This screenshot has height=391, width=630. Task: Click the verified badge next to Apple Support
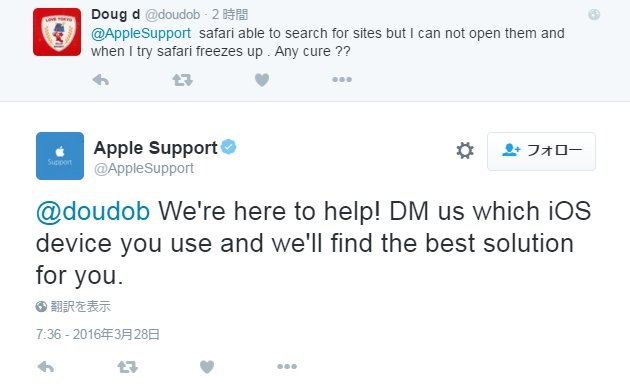pos(229,147)
